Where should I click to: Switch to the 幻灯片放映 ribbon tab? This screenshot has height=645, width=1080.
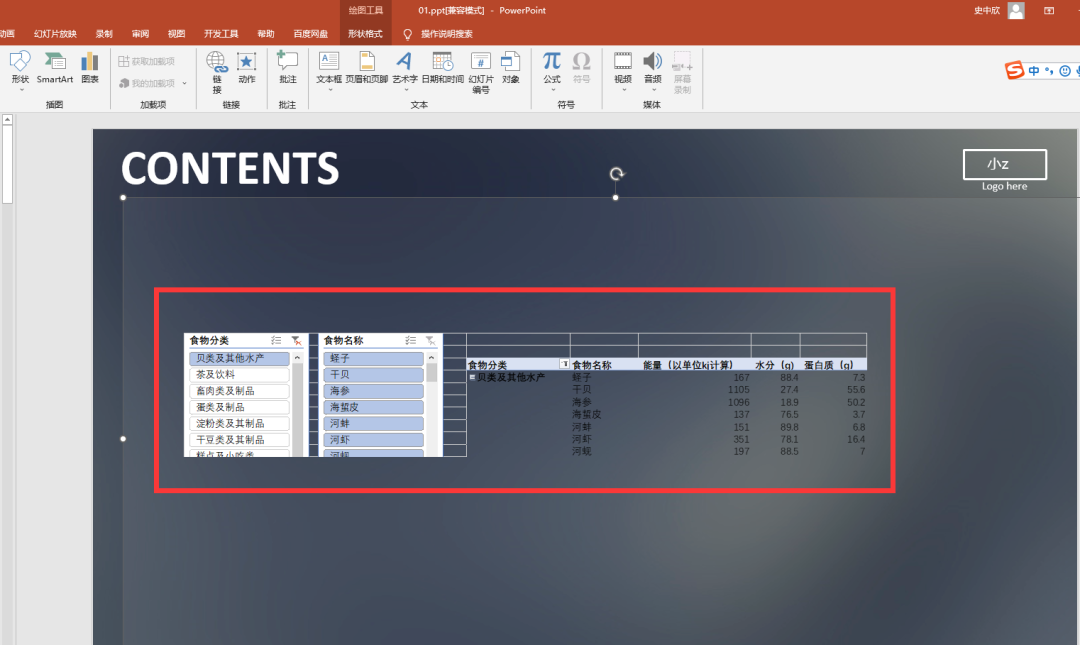point(55,34)
